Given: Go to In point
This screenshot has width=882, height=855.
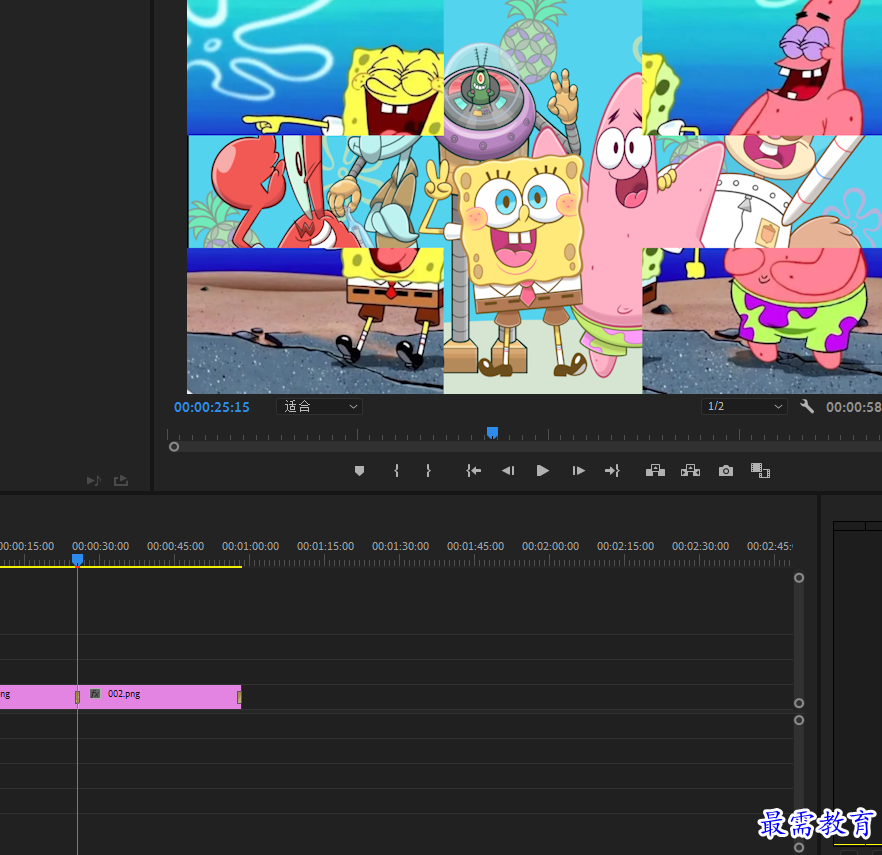Looking at the screenshot, I should [x=474, y=471].
